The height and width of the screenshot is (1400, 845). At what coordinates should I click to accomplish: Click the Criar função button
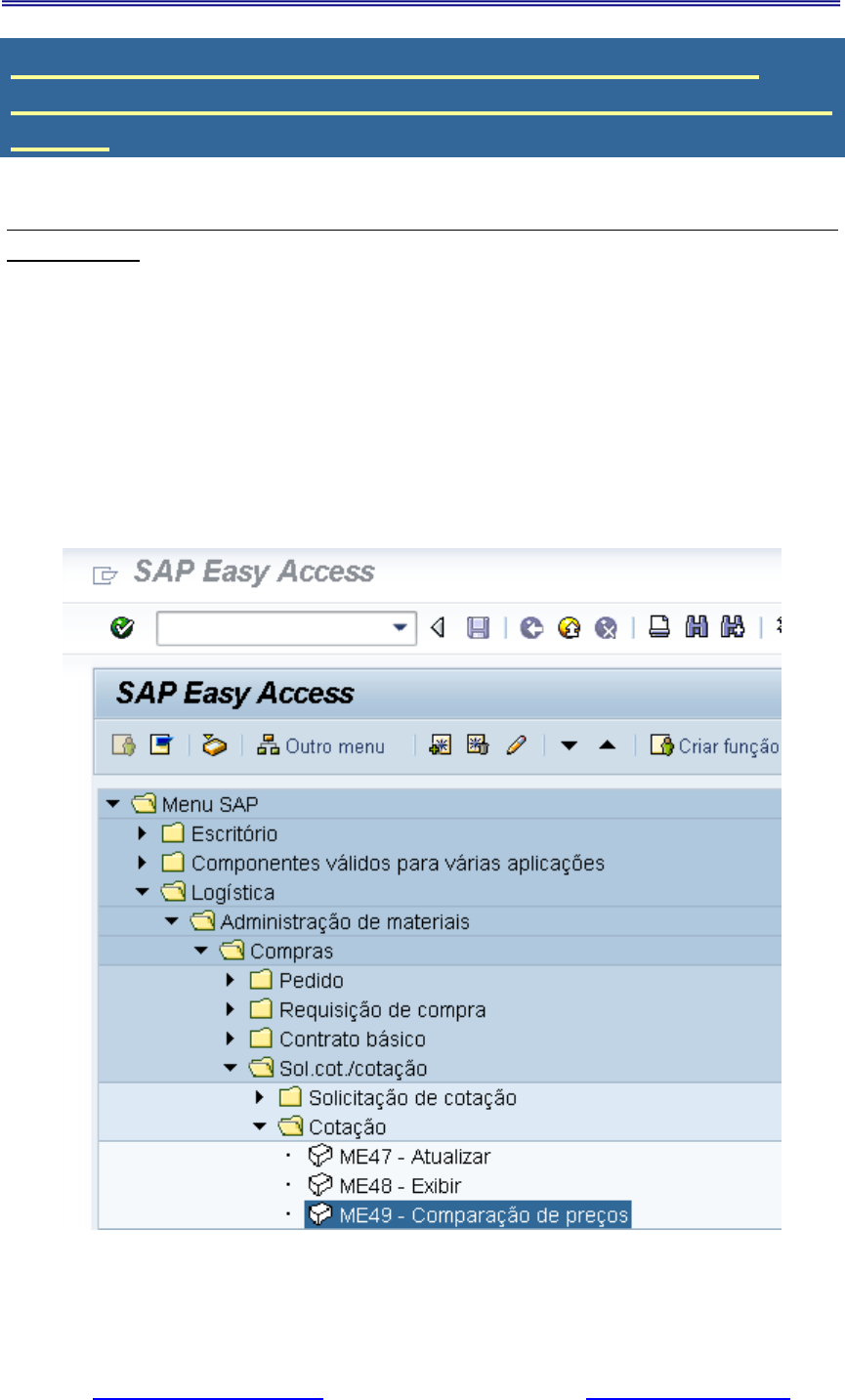[x=716, y=746]
